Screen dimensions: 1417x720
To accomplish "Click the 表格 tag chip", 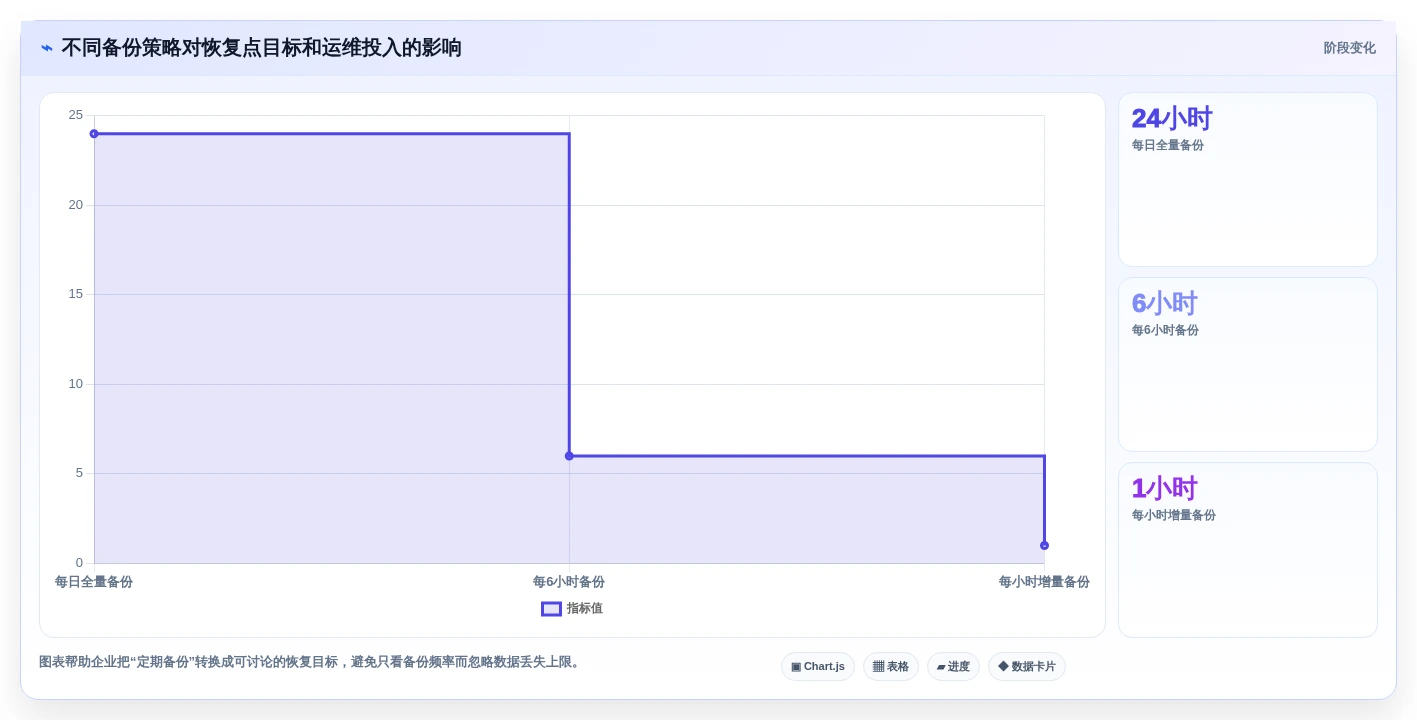I will [x=891, y=666].
